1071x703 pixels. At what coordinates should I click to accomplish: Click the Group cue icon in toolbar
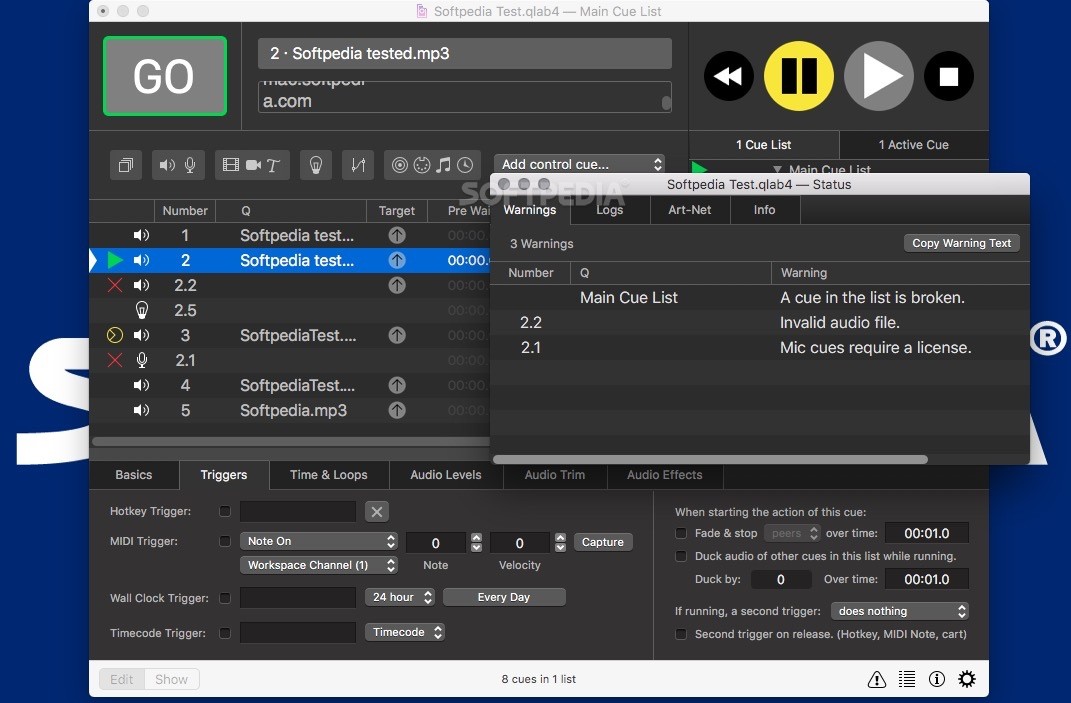(x=126, y=165)
